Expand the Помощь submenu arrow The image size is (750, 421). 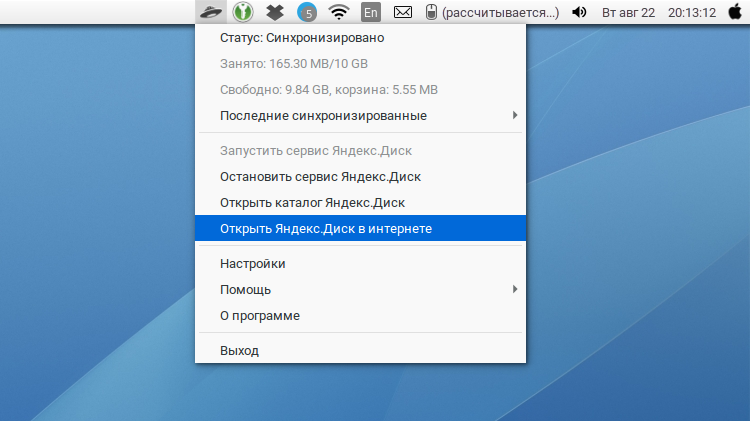[515, 289]
